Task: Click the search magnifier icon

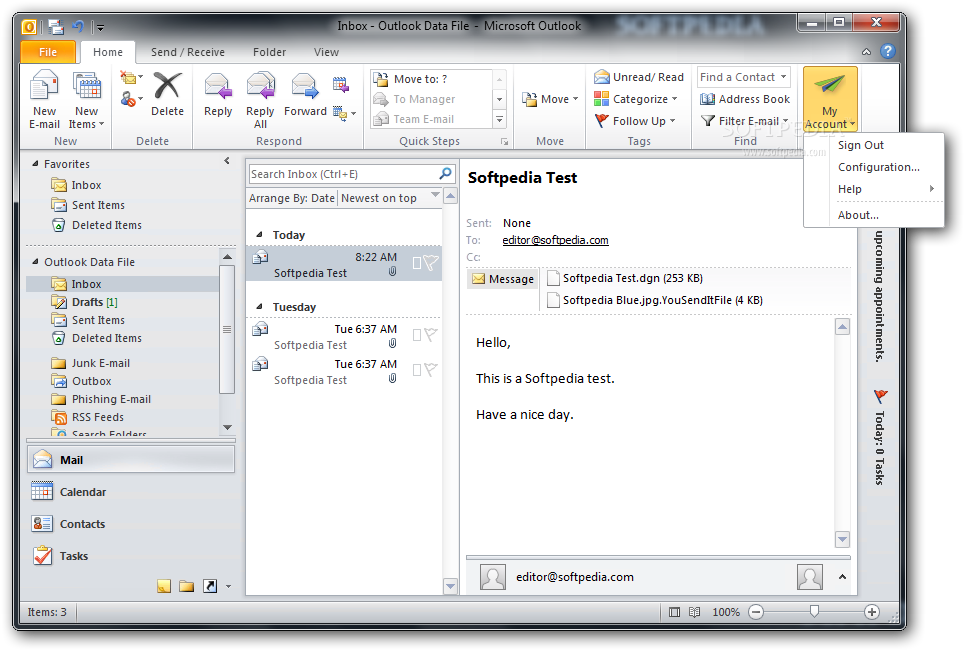Action: click(446, 174)
